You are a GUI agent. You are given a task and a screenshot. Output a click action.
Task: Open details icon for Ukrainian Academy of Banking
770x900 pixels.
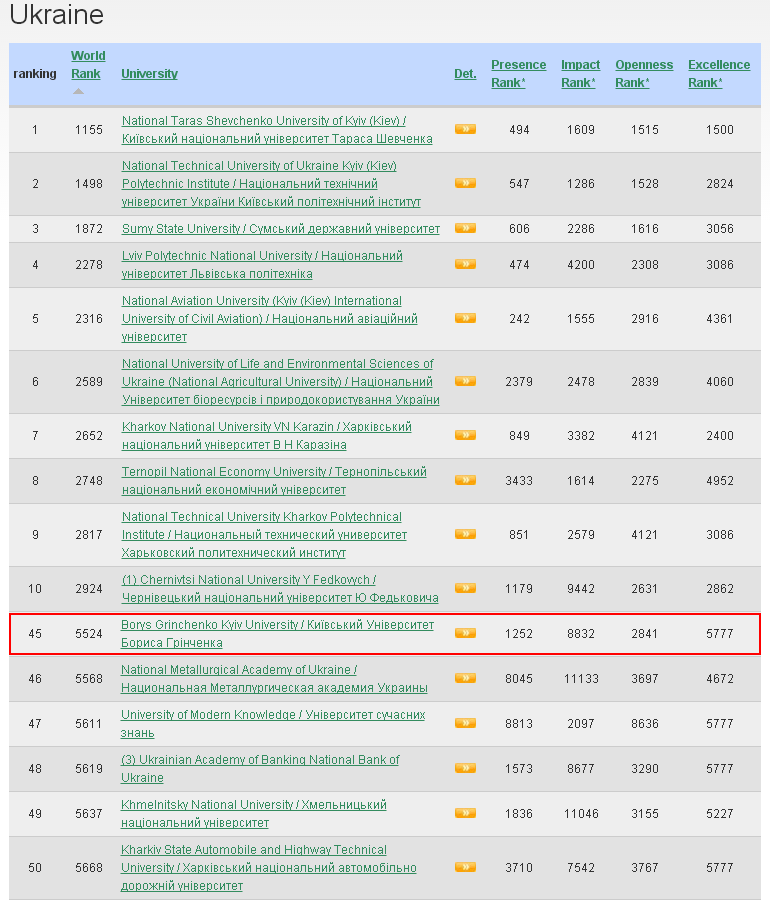tap(465, 768)
